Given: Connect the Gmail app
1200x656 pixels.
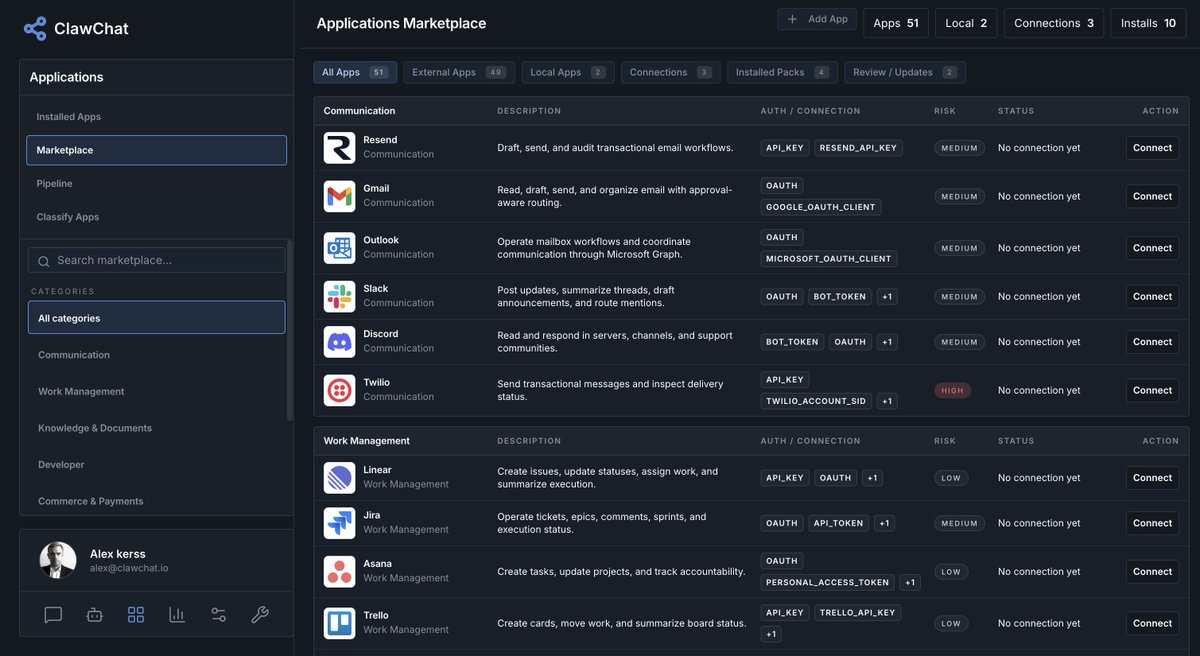Looking at the screenshot, I should pyautogui.click(x=1152, y=196).
